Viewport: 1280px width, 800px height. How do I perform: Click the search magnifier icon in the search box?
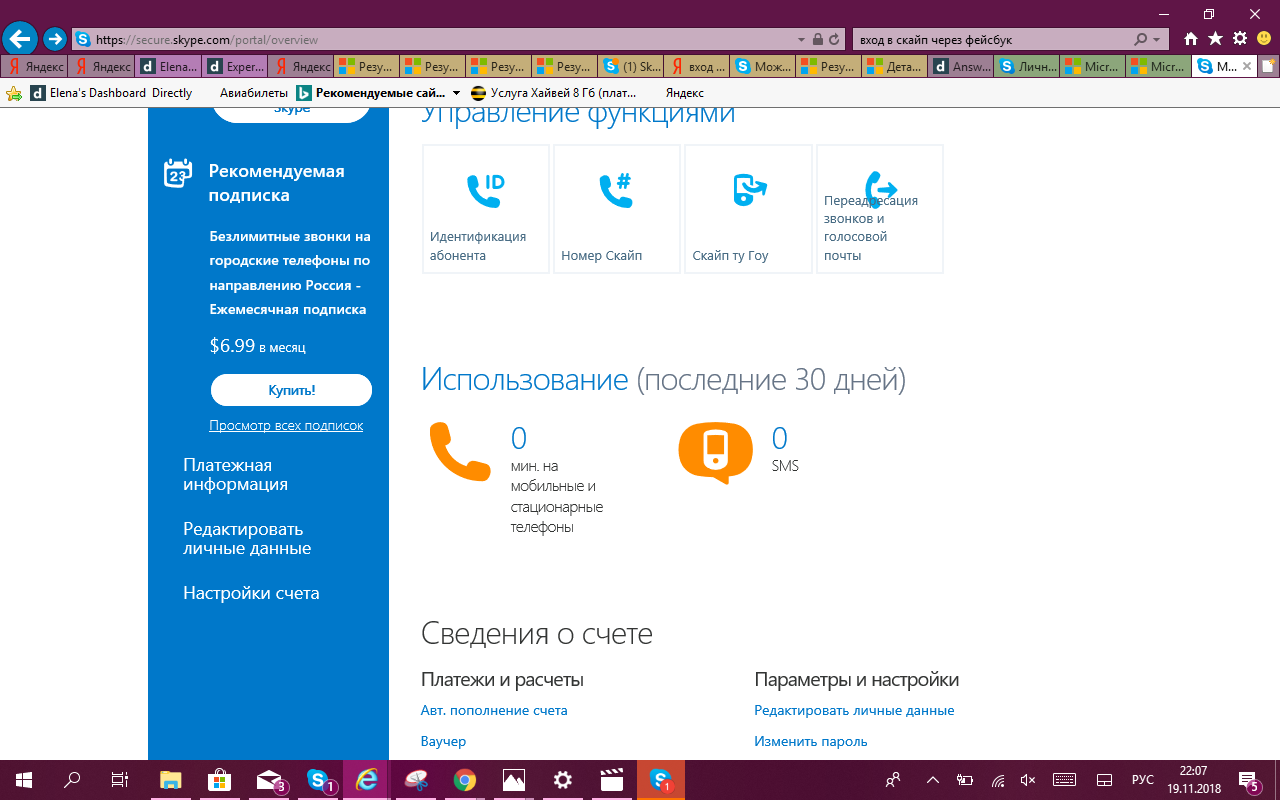point(1141,40)
